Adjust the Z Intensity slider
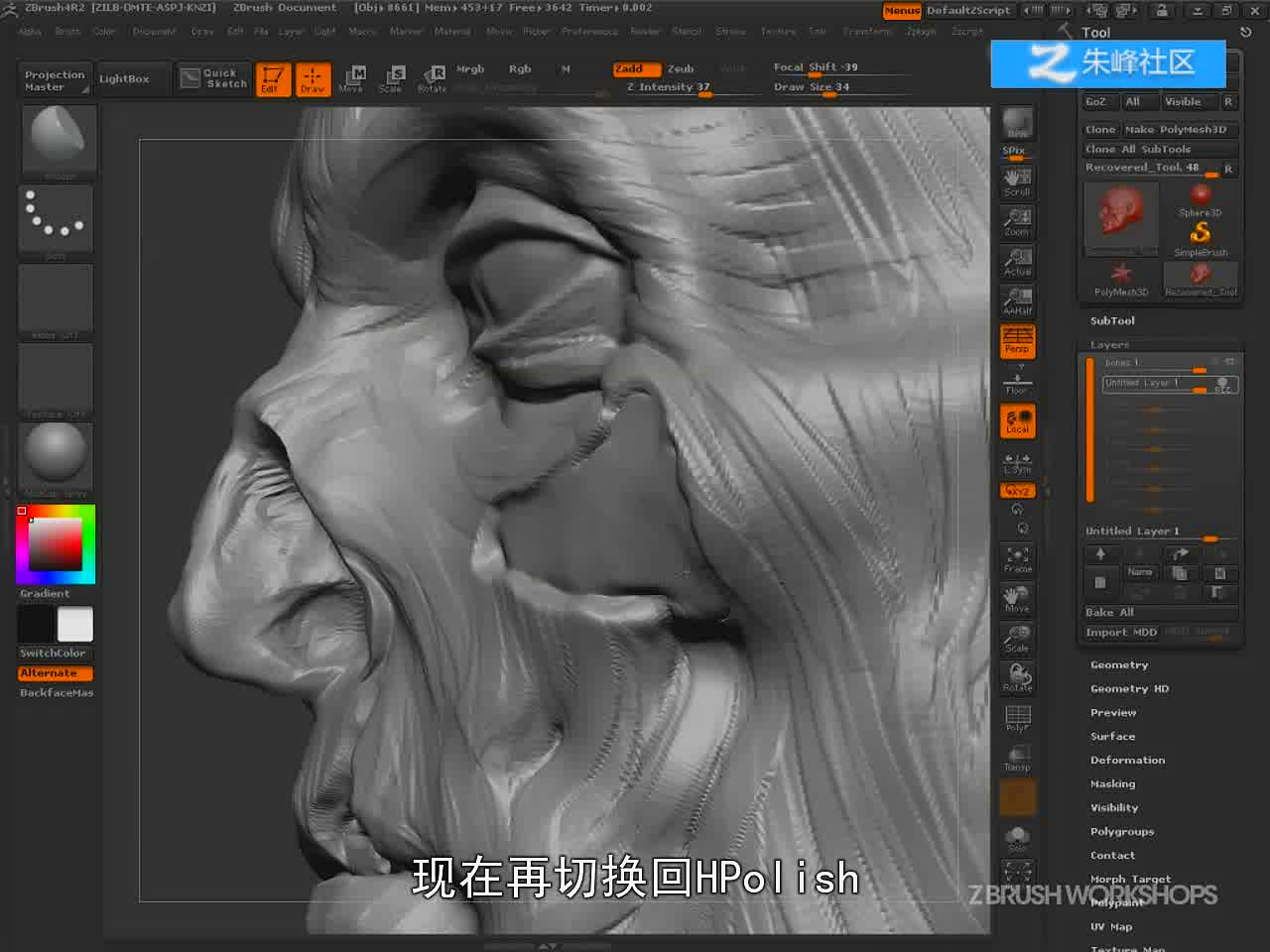 [669, 87]
